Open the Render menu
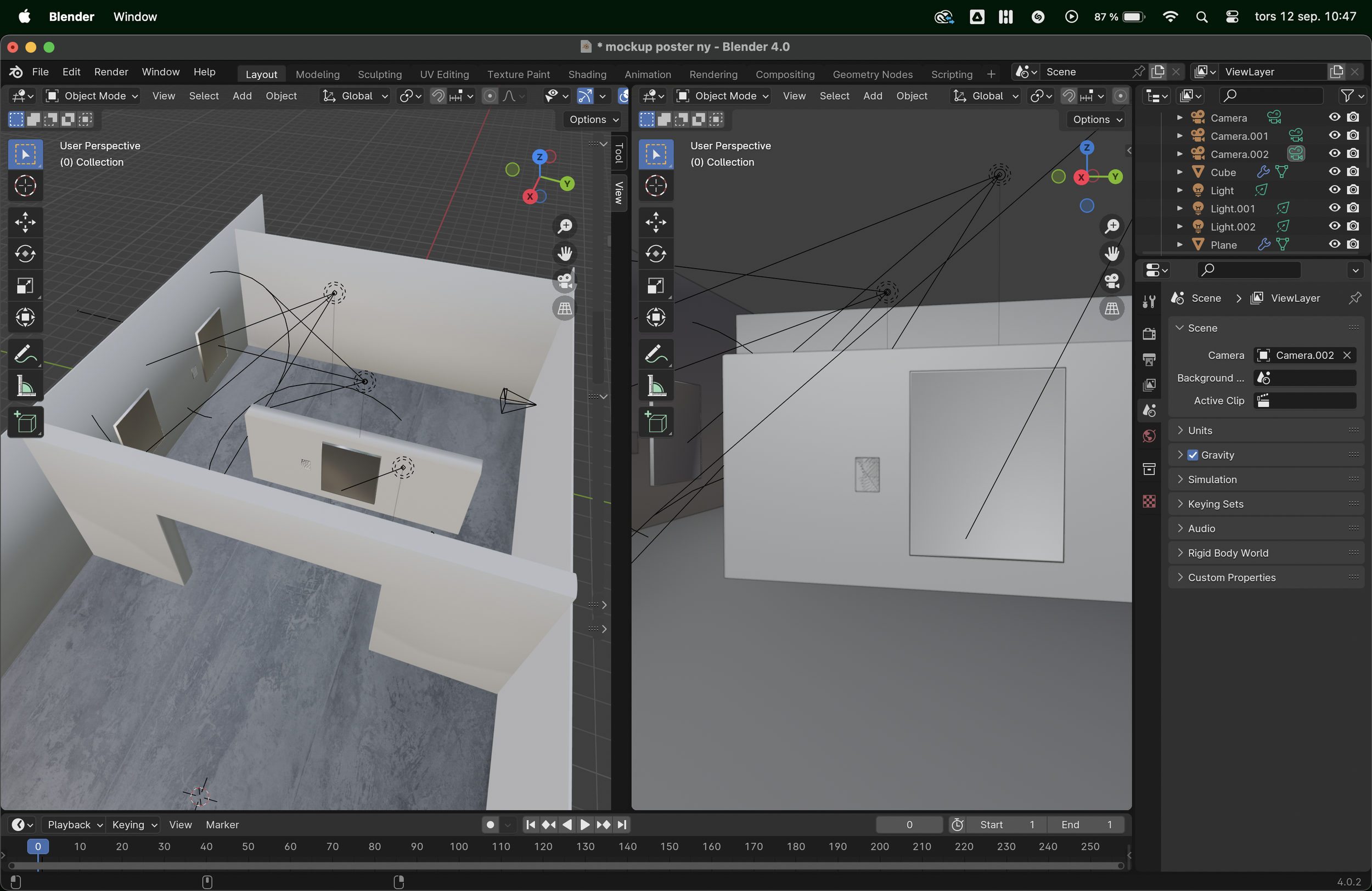This screenshot has height=891, width=1372. [x=111, y=72]
